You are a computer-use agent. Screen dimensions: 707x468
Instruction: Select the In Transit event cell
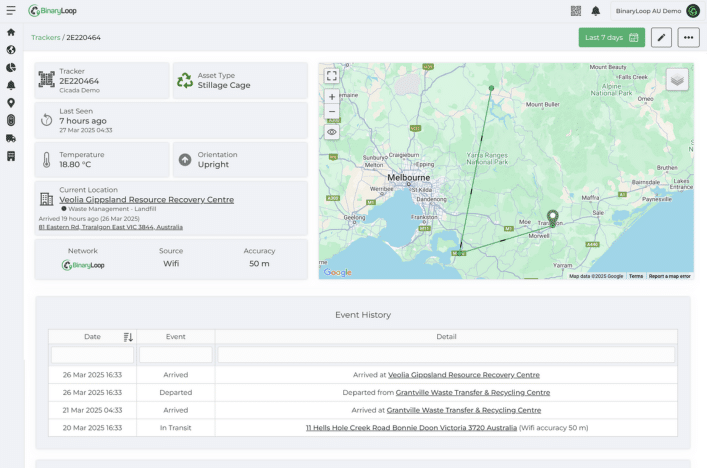point(175,427)
